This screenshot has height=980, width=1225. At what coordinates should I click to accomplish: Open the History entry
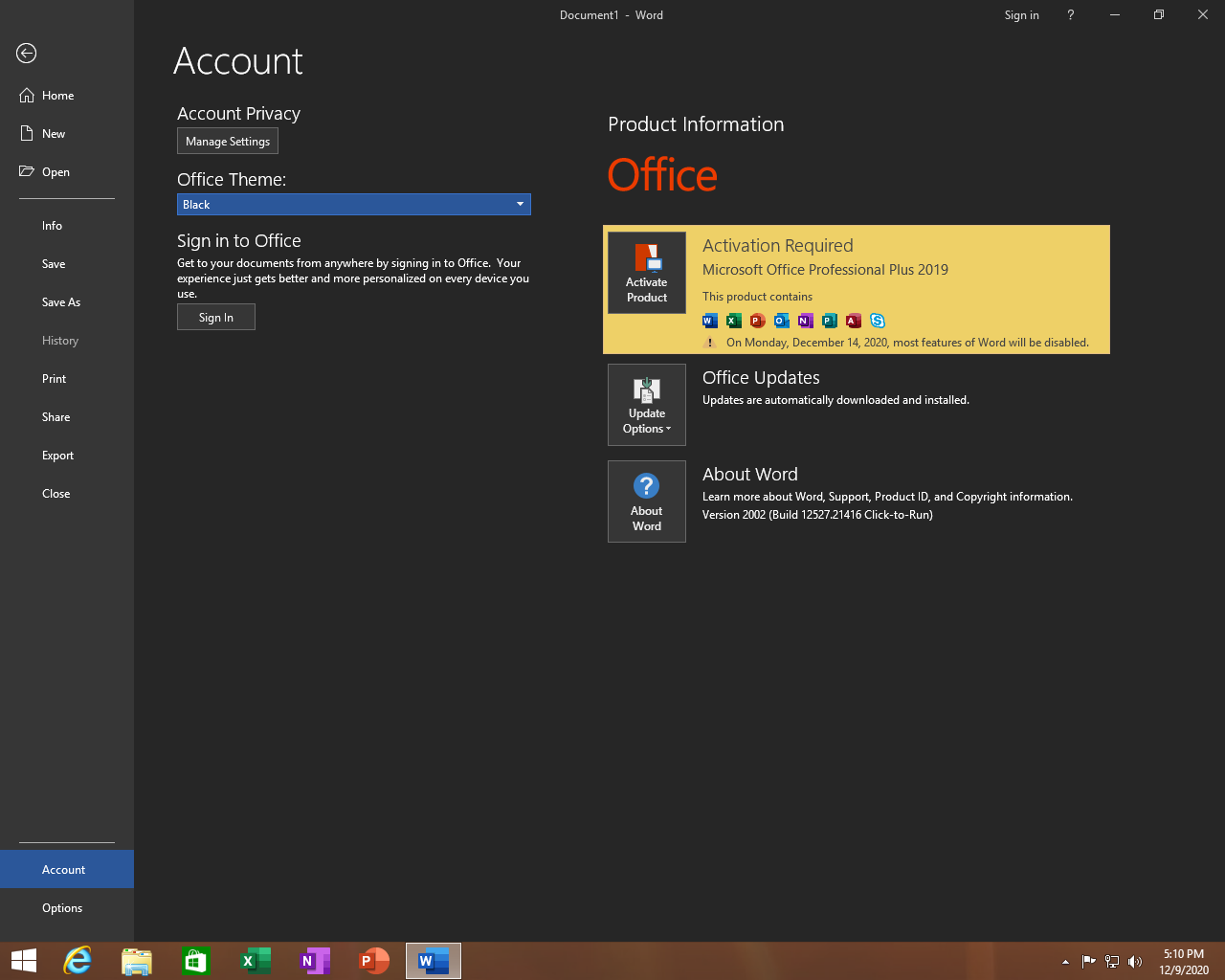click(67, 341)
